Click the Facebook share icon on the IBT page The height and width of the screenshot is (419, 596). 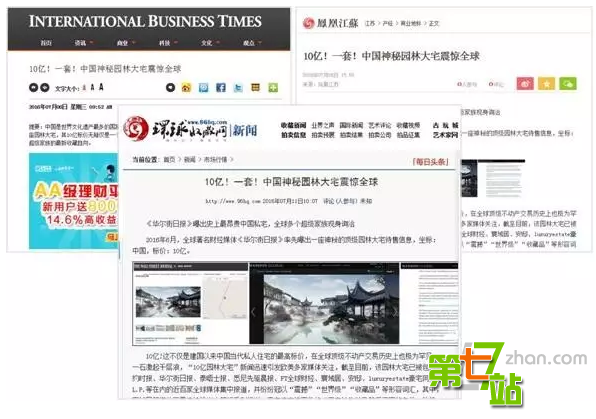221,88
